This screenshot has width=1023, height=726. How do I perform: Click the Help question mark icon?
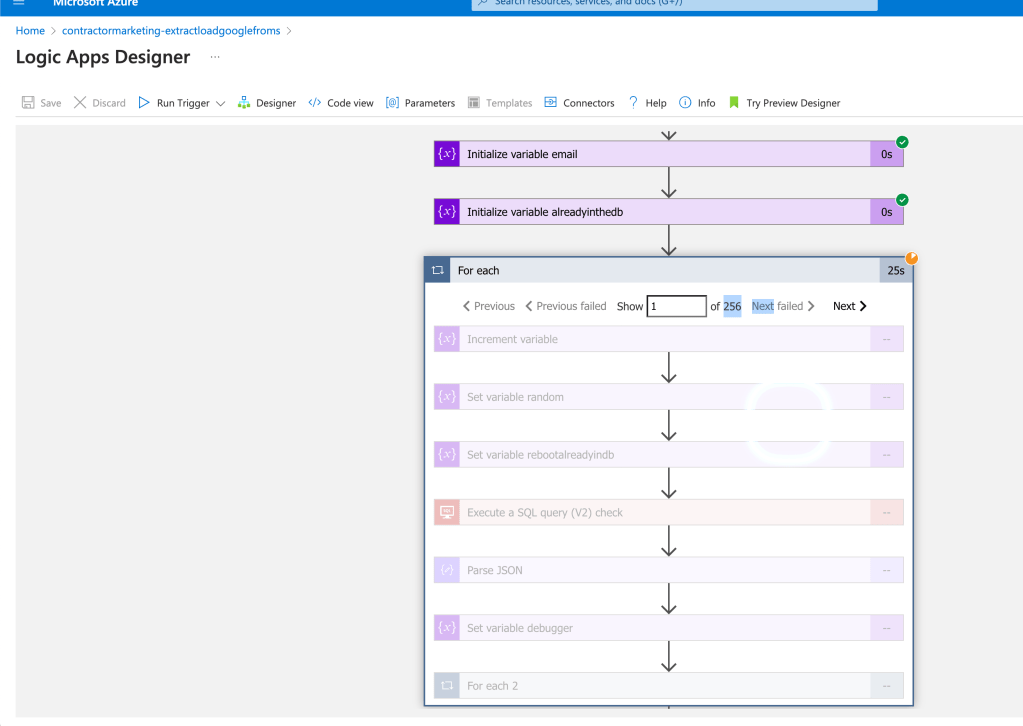click(x=633, y=102)
